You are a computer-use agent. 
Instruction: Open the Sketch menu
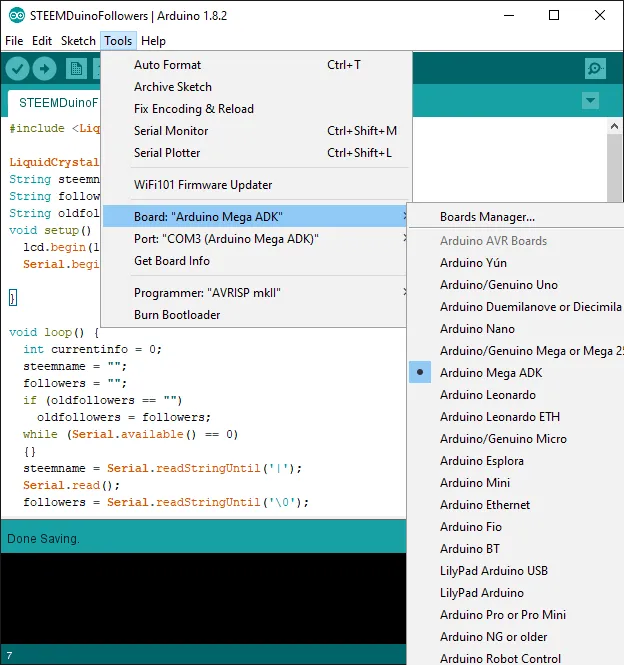[78, 41]
